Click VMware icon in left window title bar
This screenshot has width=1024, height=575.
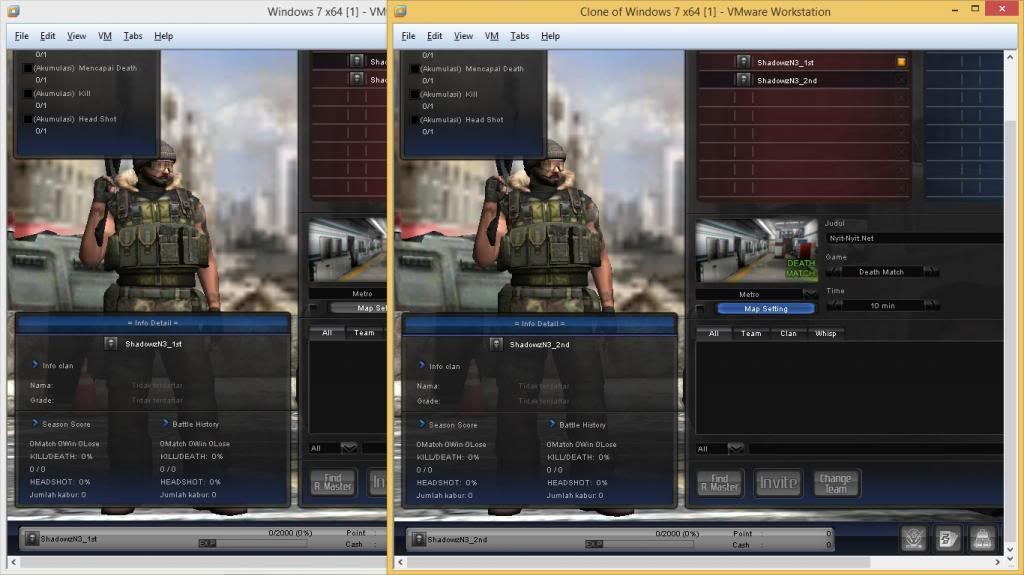pyautogui.click(x=13, y=11)
